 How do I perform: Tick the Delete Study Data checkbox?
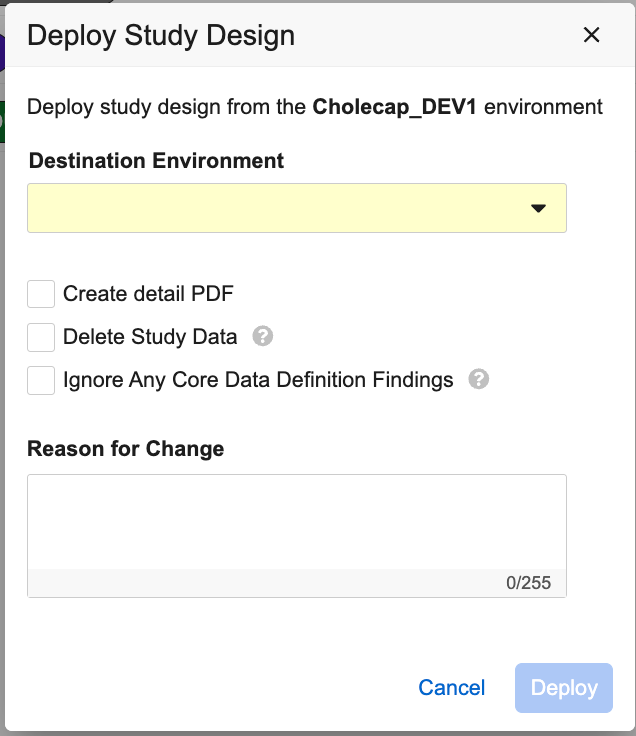coord(41,337)
